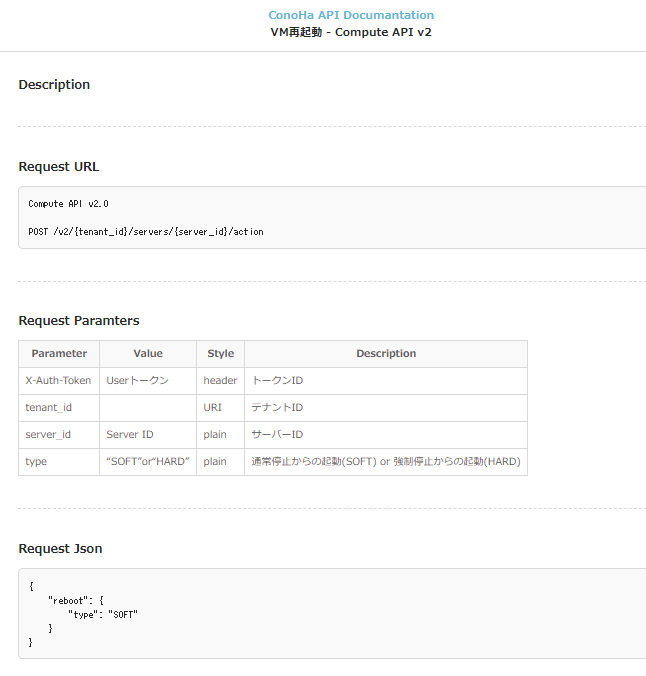Click the URI style cell
Viewport: 646px width, 676px height.
coord(213,408)
